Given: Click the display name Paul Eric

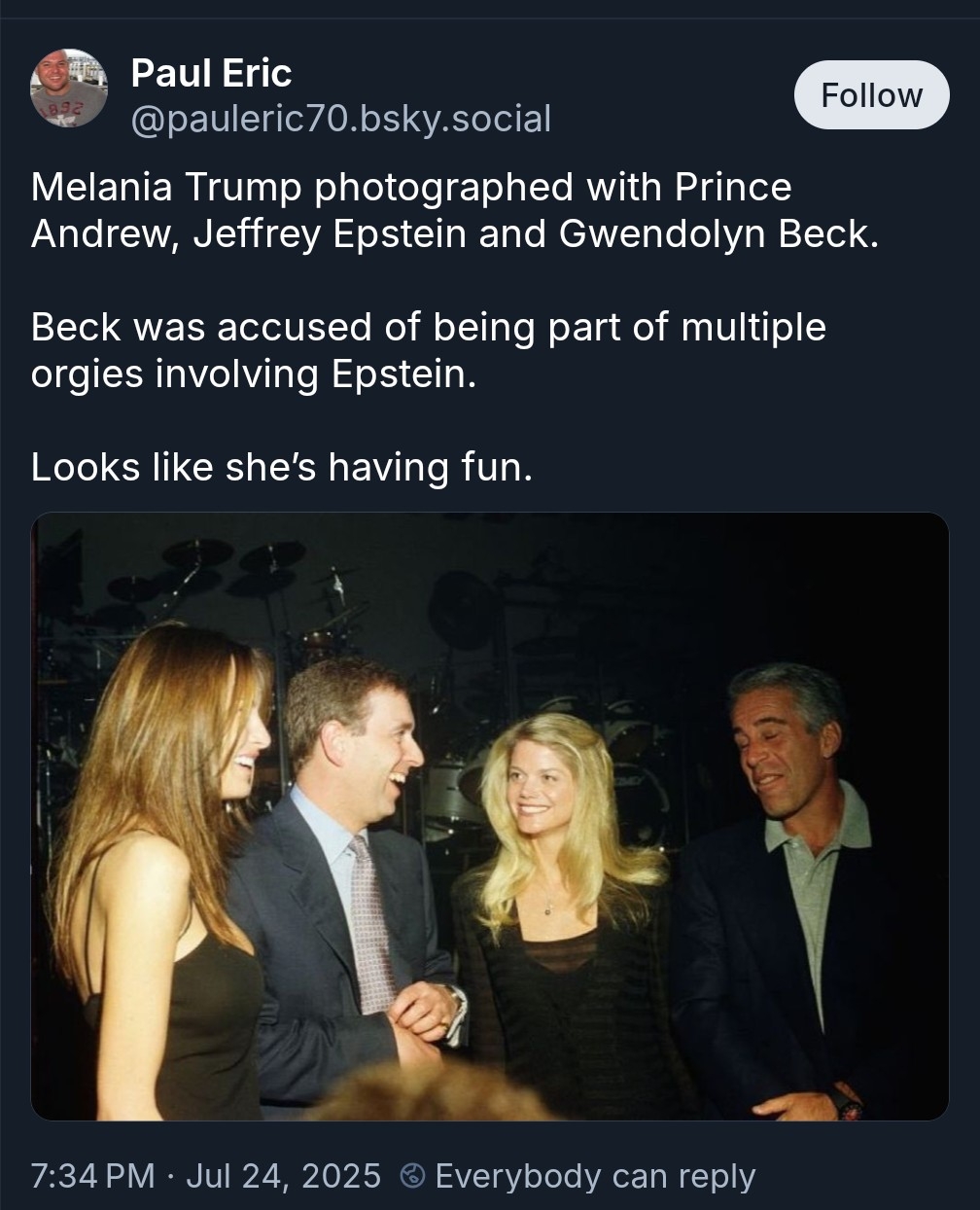Looking at the screenshot, I should (211, 73).
